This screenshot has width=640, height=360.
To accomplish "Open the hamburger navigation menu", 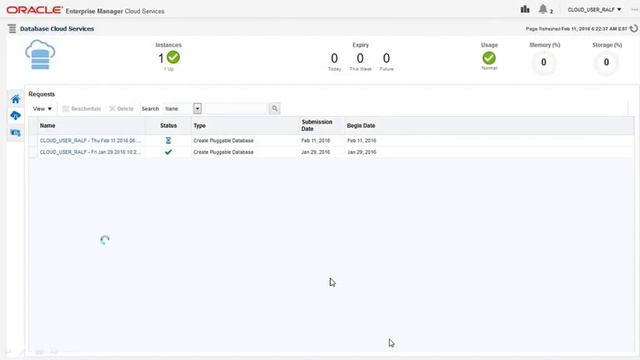I will pos(12,29).
